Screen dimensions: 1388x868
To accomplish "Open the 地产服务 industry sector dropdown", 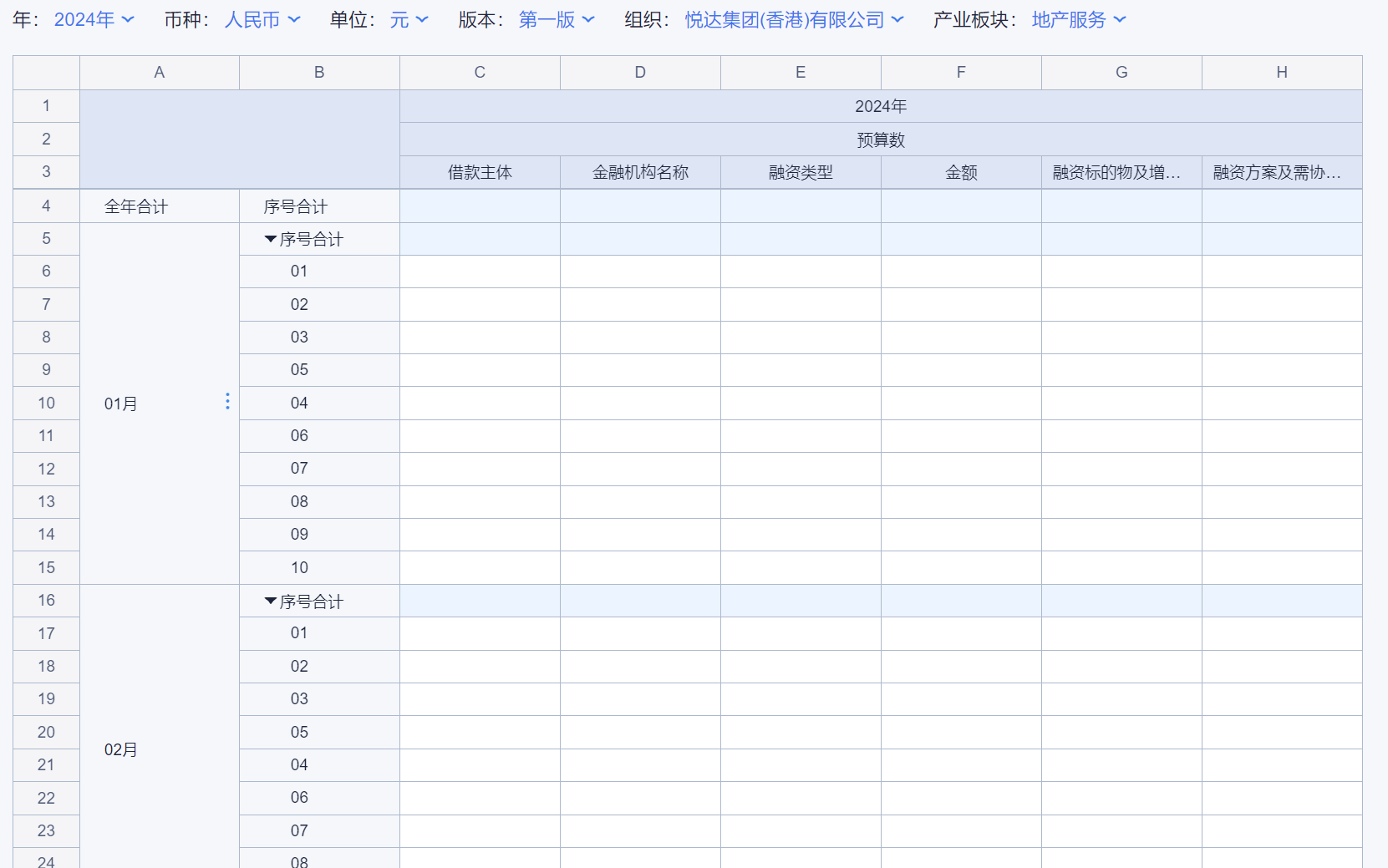I will (x=1078, y=20).
